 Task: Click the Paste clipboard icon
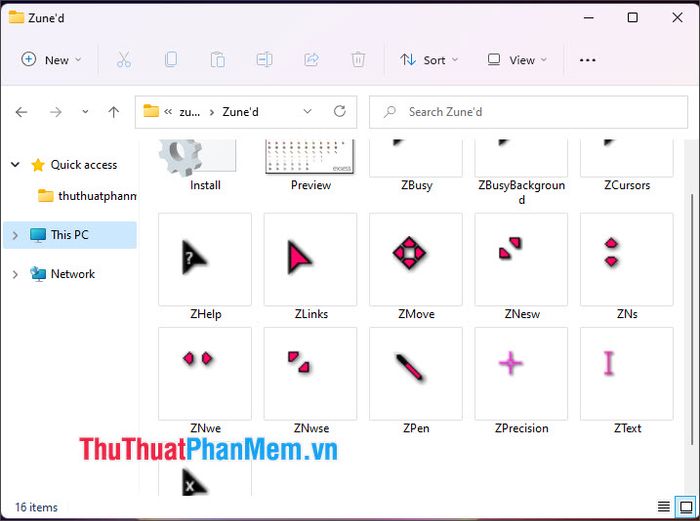(217, 59)
